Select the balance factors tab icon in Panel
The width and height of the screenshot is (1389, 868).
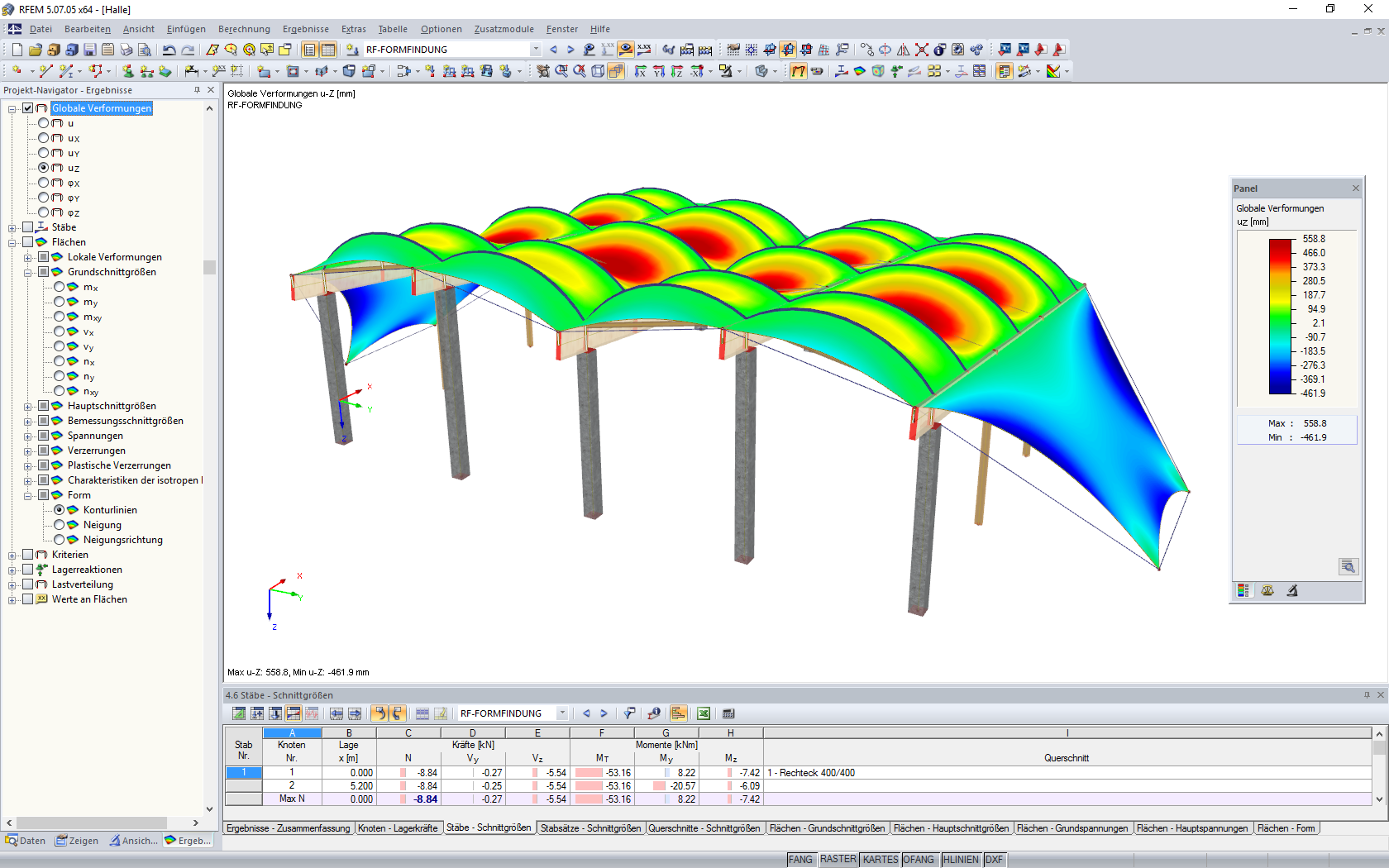click(1267, 590)
